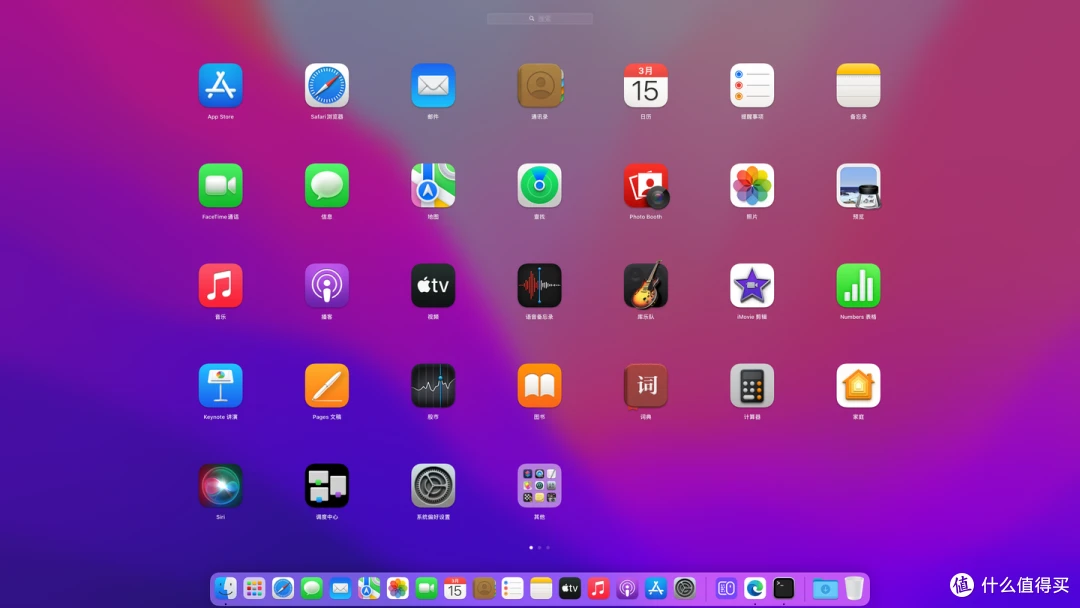Open GarageBand guitar icon
Viewport: 1080px width, 608px height.
tap(646, 284)
